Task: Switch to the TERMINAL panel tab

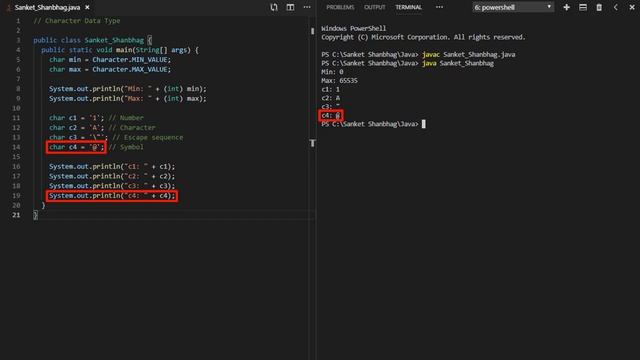Action: tap(409, 7)
